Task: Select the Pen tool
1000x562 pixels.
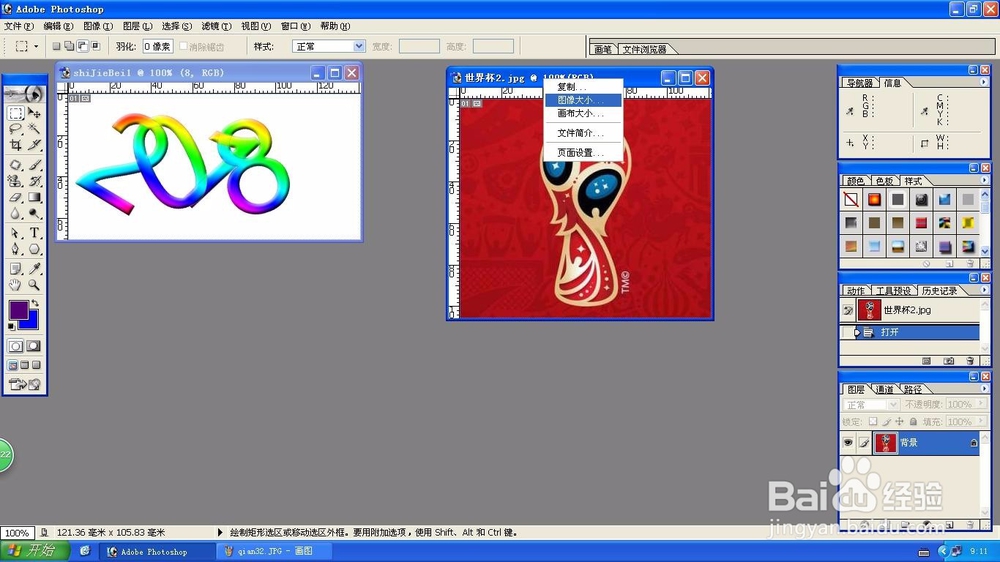Action: (x=16, y=249)
